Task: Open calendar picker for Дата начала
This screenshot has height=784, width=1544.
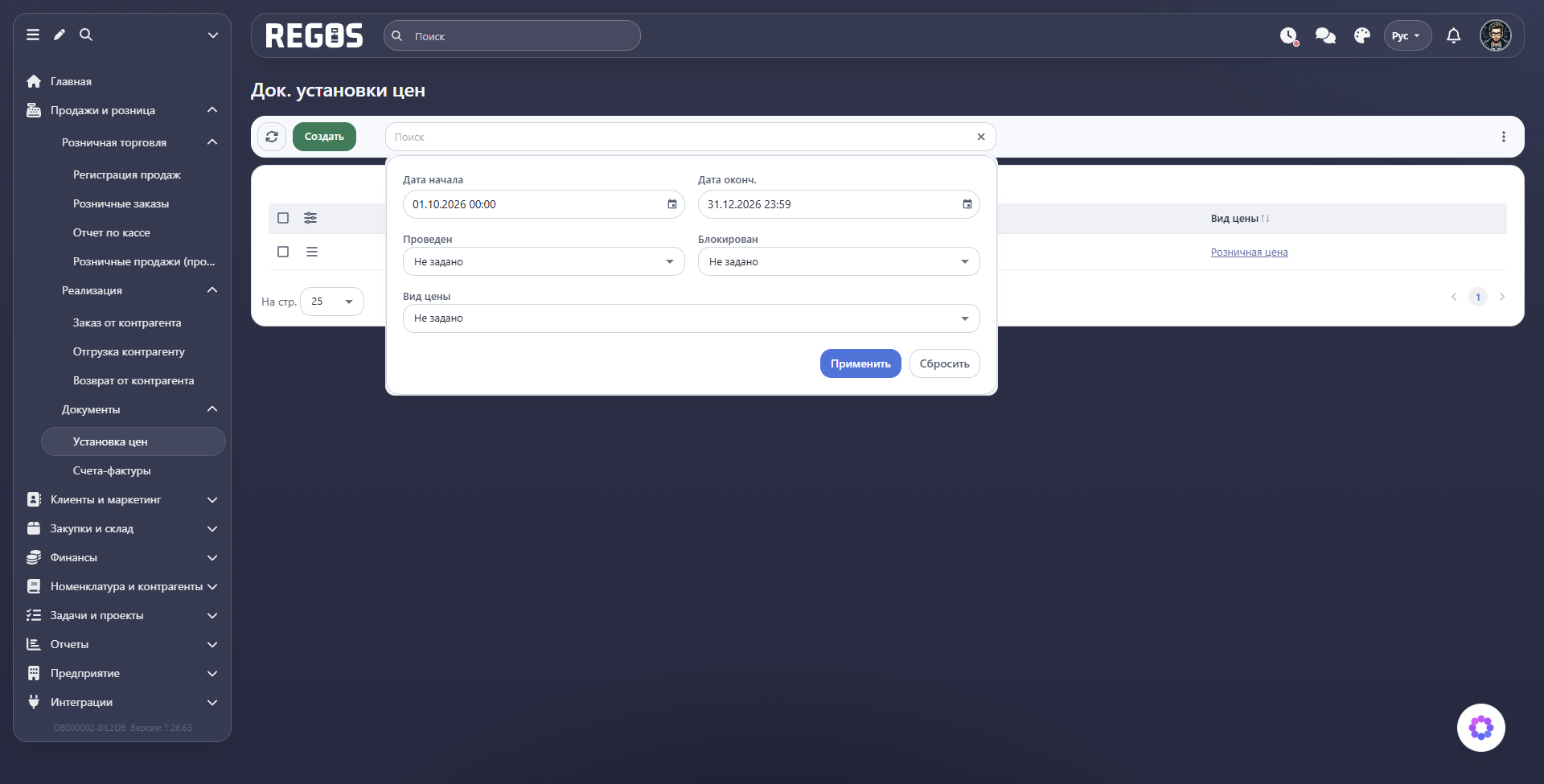Action: (x=672, y=204)
